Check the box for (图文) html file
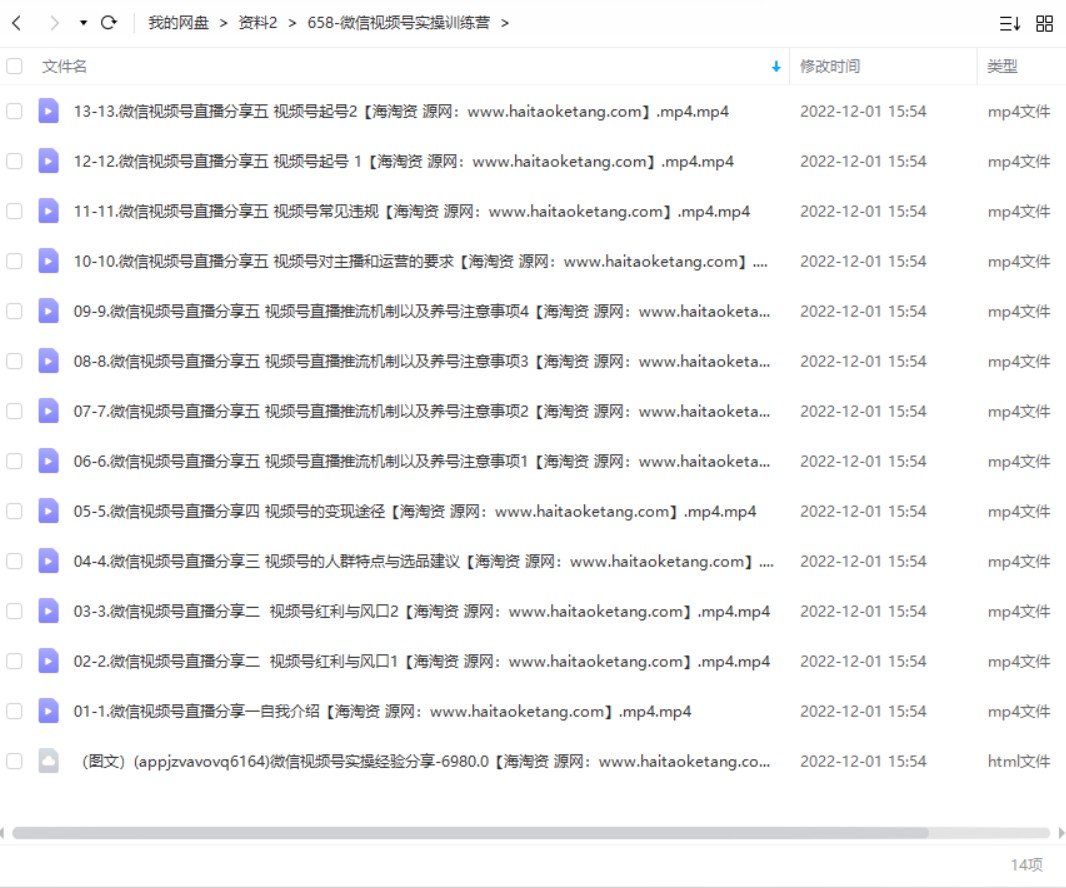The height and width of the screenshot is (888, 1066). (x=14, y=761)
